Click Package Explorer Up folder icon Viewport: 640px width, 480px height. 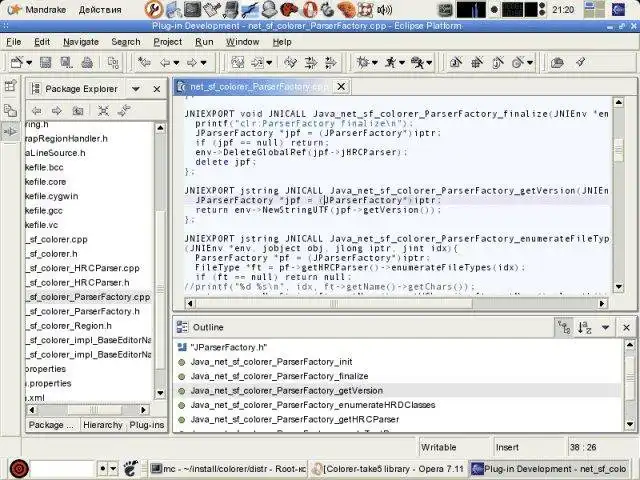coord(78,111)
